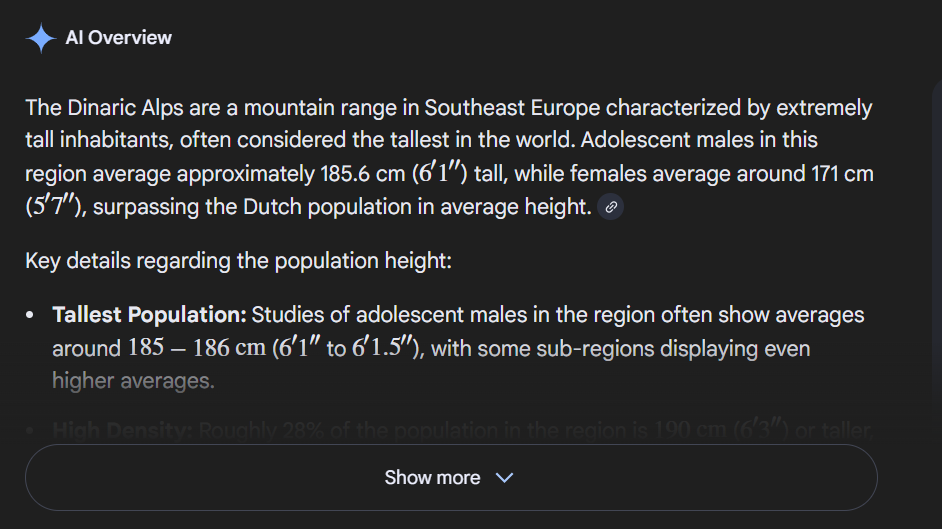Screen dimensions: 942x529
Task: Click the faded "190 cm" figure
Action: point(690,431)
